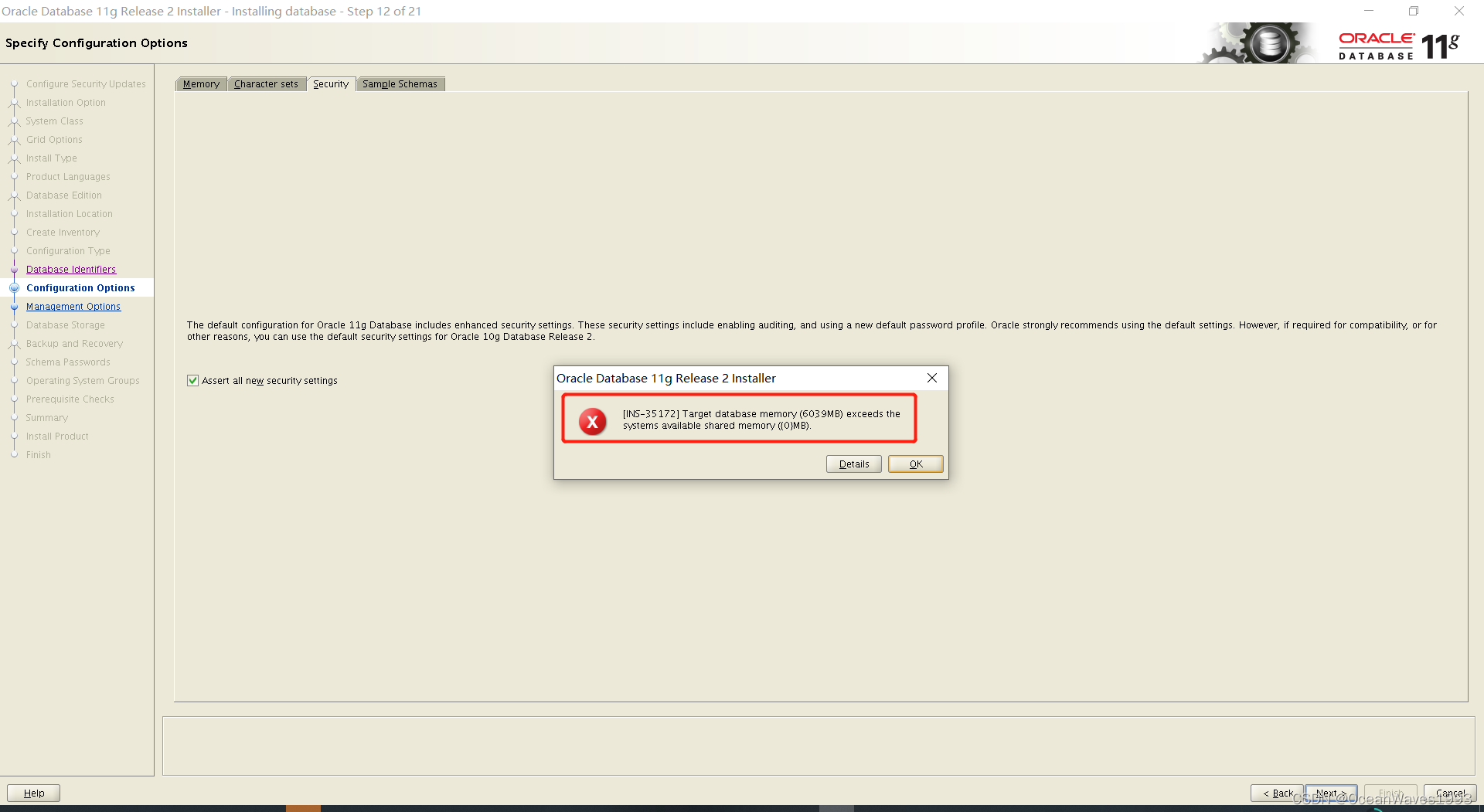1484x812 pixels.
Task: Select Configuration Options step in sidebar
Action: pyautogui.click(x=80, y=288)
